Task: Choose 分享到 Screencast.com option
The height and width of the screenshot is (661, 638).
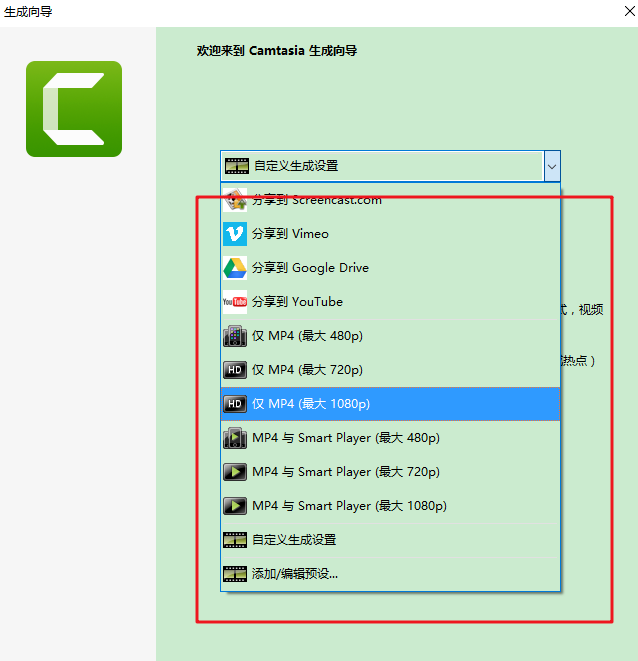Action: 390,200
